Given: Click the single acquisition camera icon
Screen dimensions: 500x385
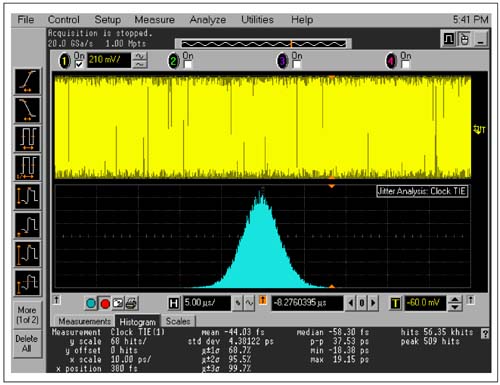Looking at the screenshot, I should pyautogui.click(x=118, y=303).
